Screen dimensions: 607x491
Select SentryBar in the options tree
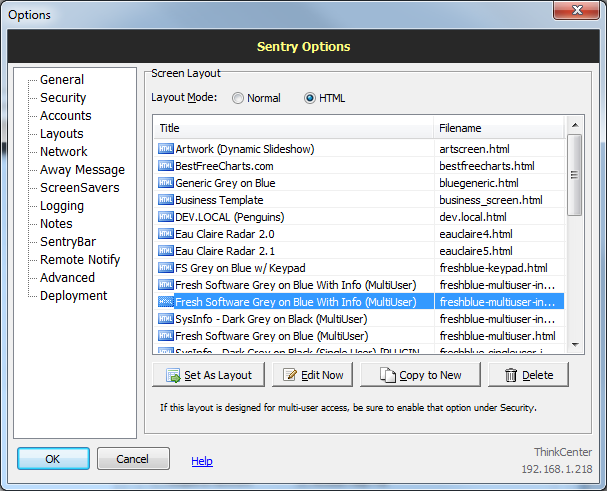[68, 242]
